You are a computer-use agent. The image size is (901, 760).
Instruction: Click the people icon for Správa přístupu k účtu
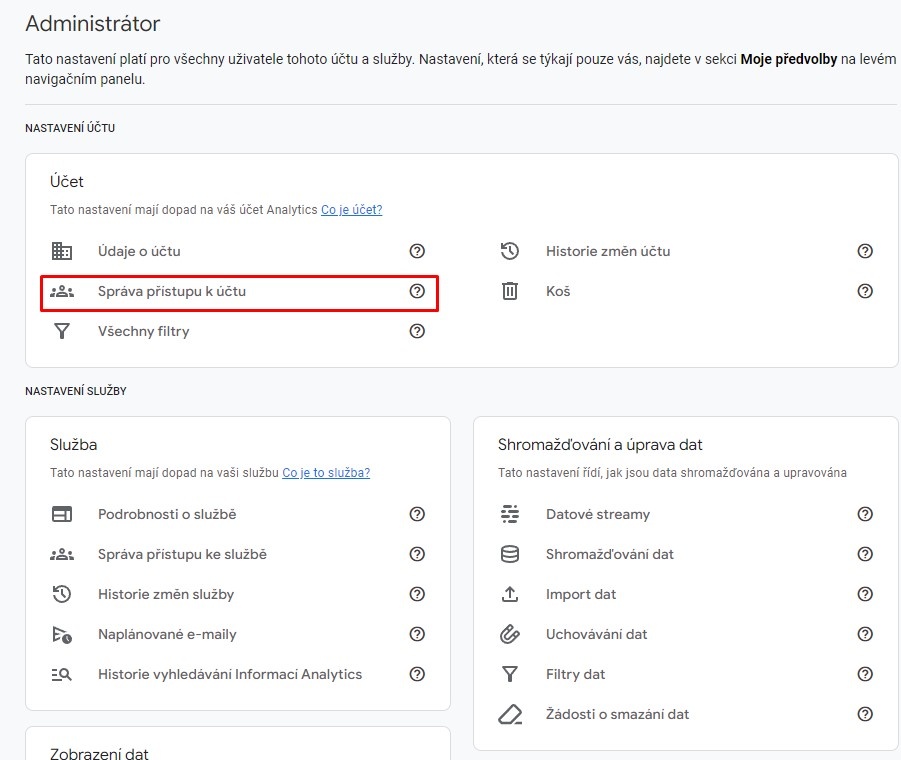[x=61, y=291]
